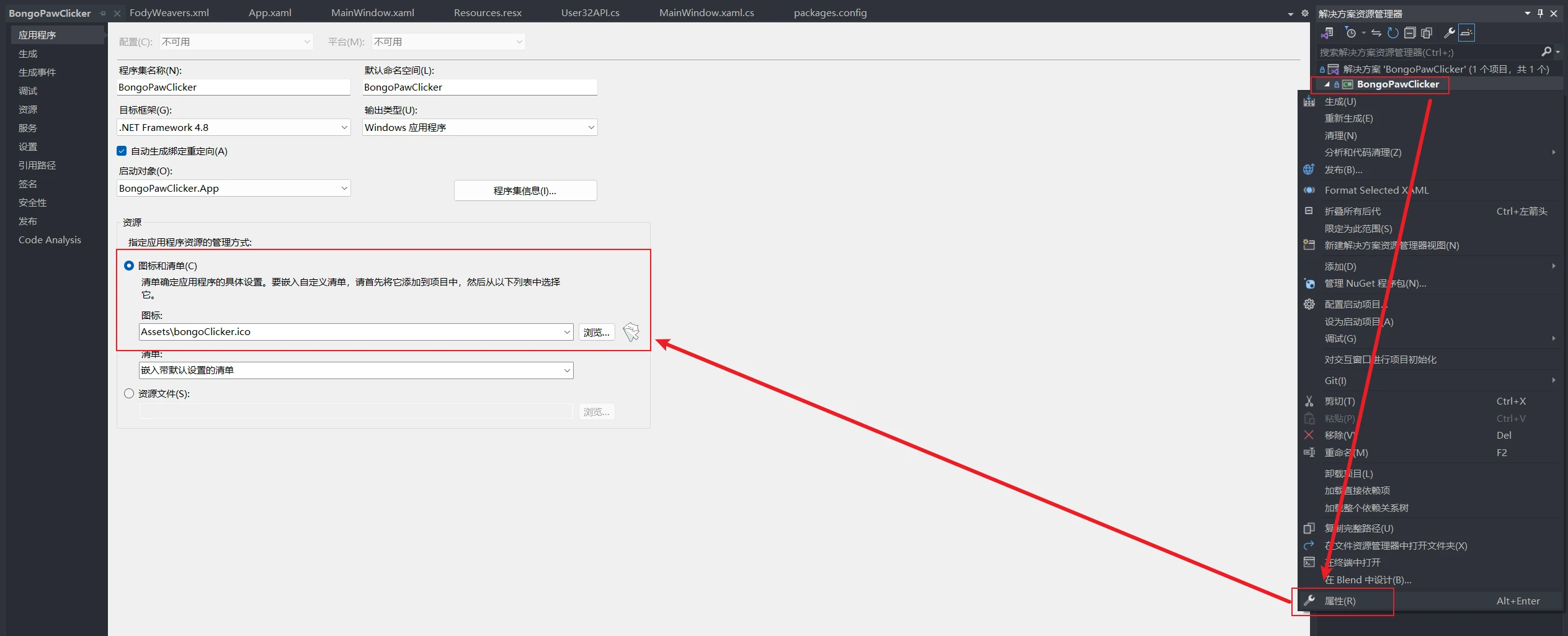Open the 输出类型 Windows 应用程序 dropdown

point(479,127)
